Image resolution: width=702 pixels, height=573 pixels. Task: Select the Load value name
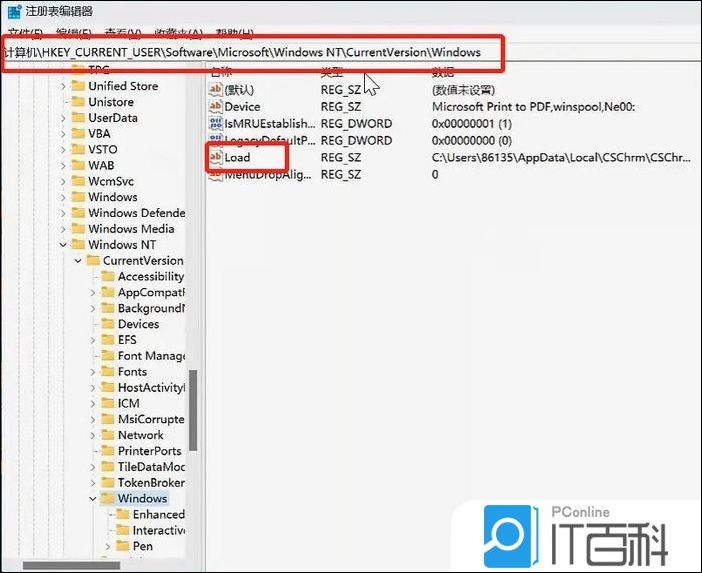tap(237, 158)
